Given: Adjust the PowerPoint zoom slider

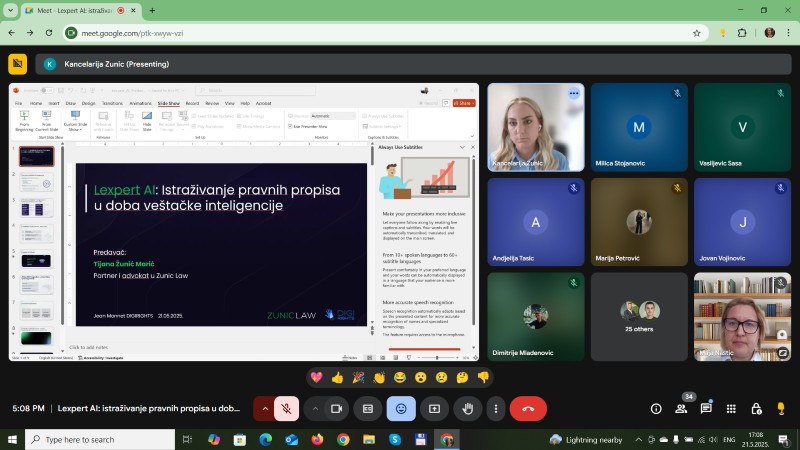Looking at the screenshot, I should point(437,358).
